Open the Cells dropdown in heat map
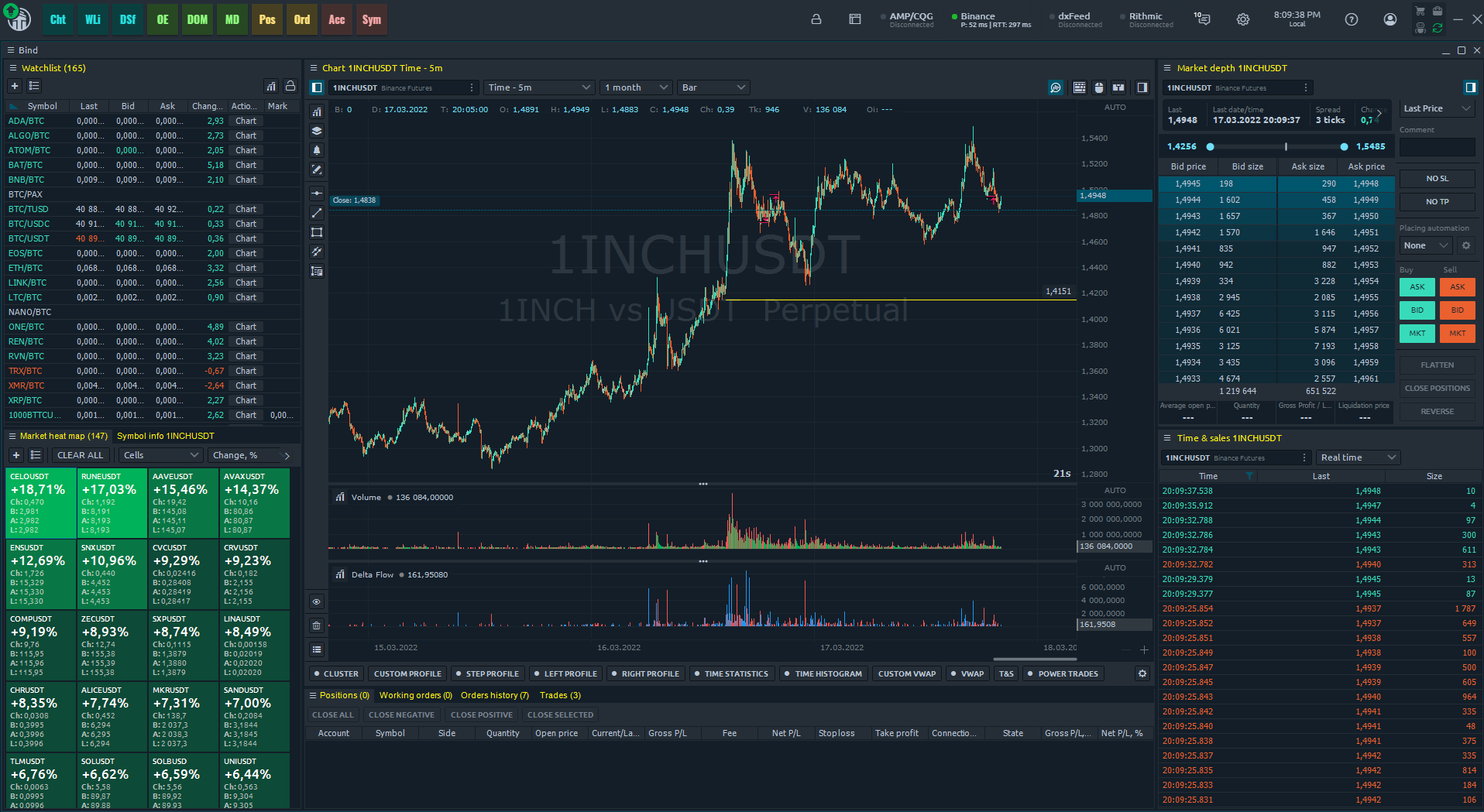The image size is (1484, 812). pyautogui.click(x=160, y=455)
